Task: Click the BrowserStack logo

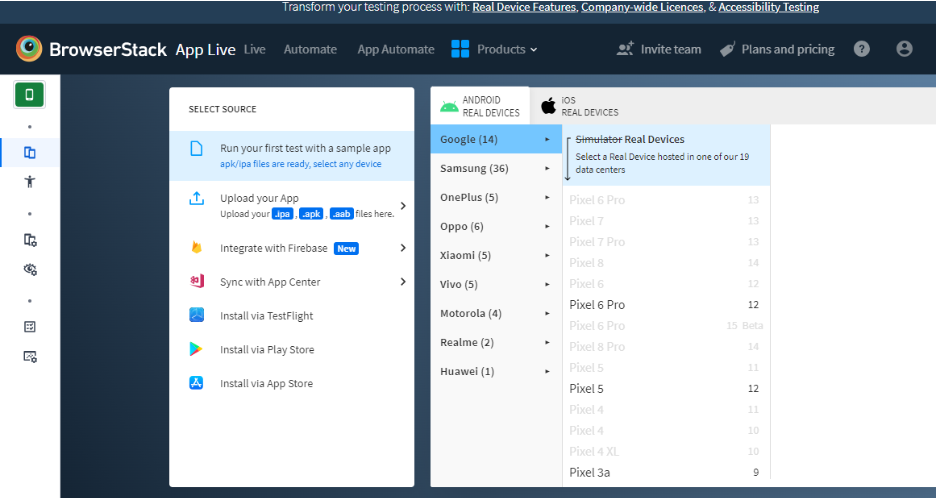Action: 29,49
